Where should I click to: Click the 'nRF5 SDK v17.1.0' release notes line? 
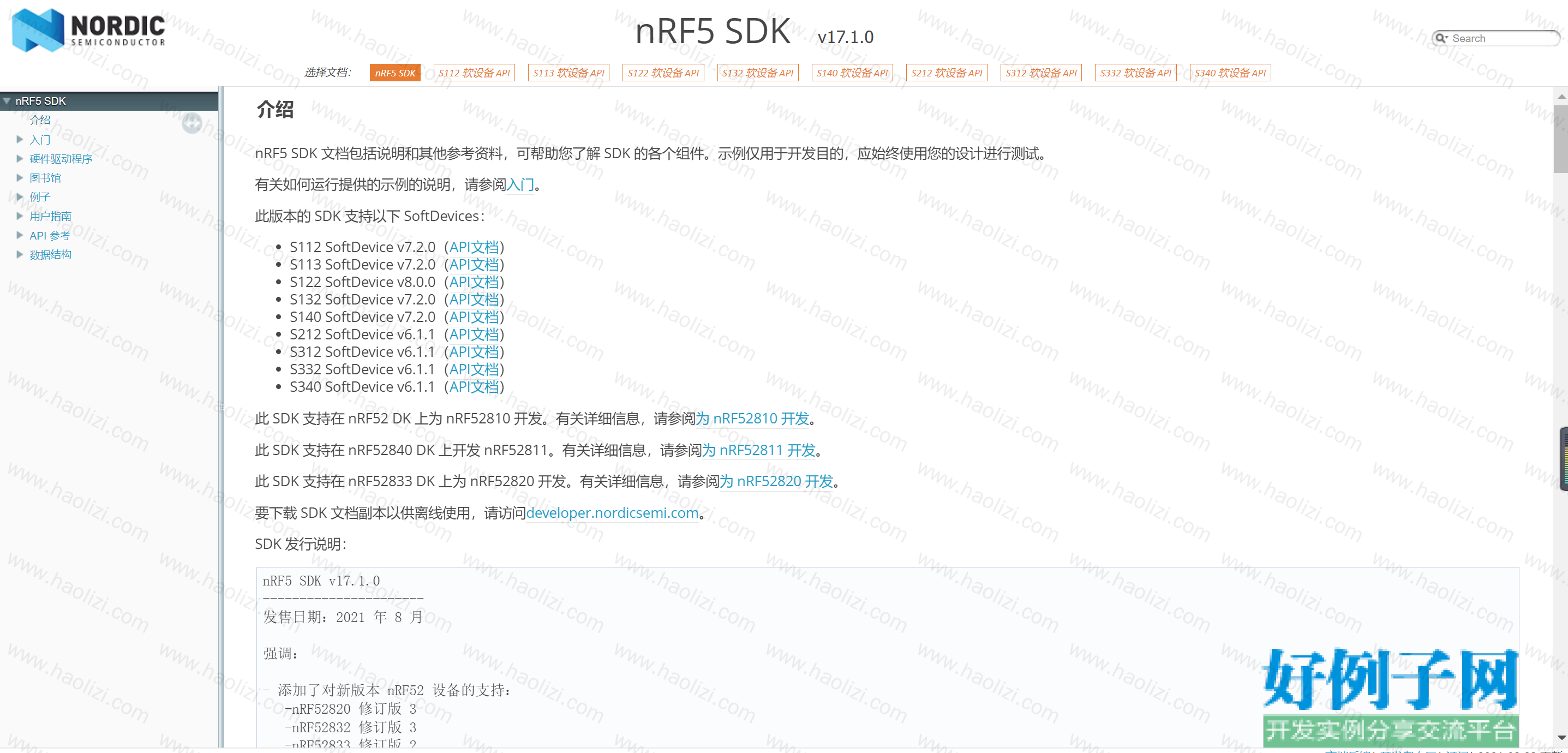click(321, 581)
